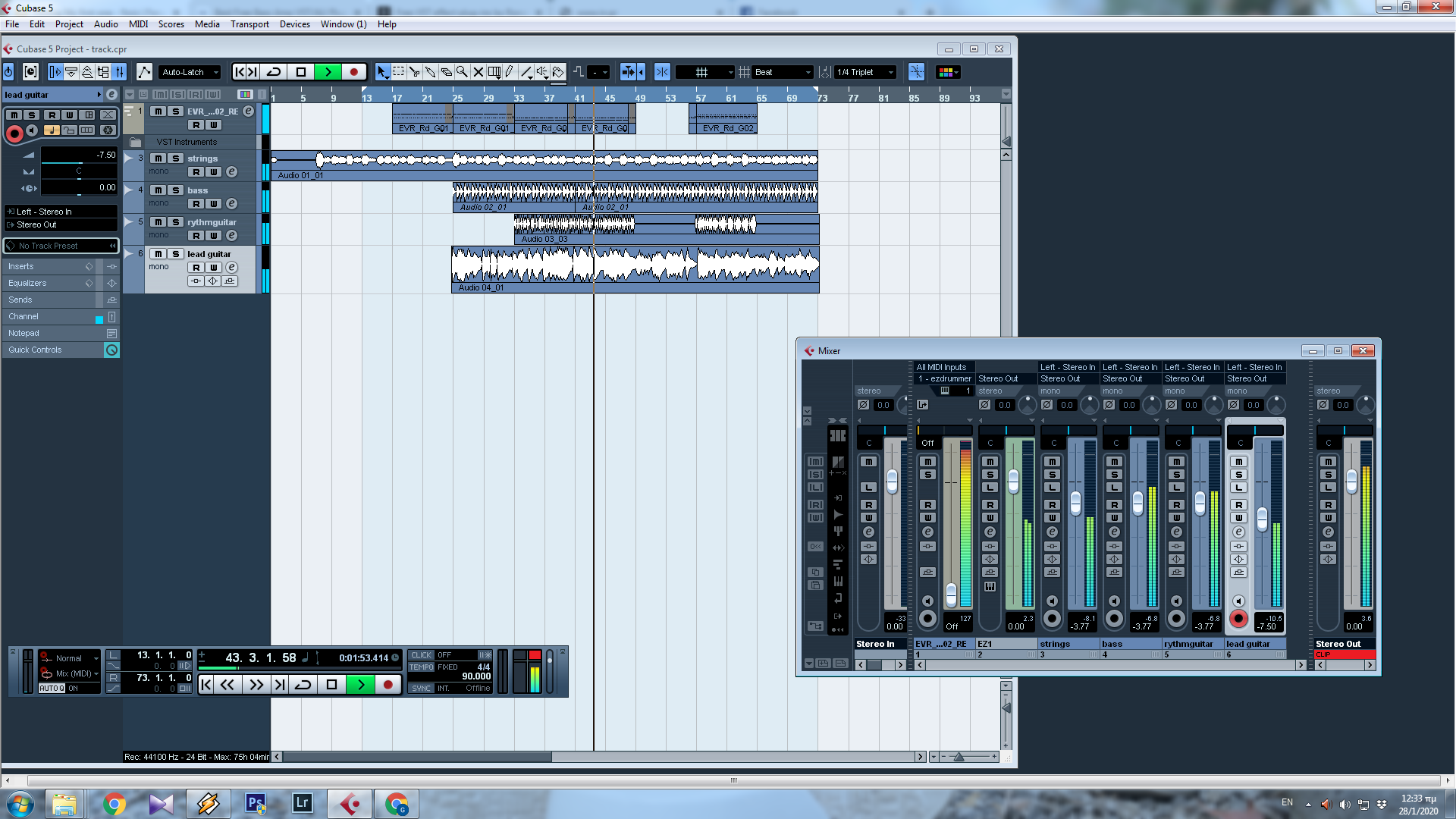The image size is (1456, 819).
Task: Click the strings channel fader in Mixer
Action: (x=1075, y=503)
